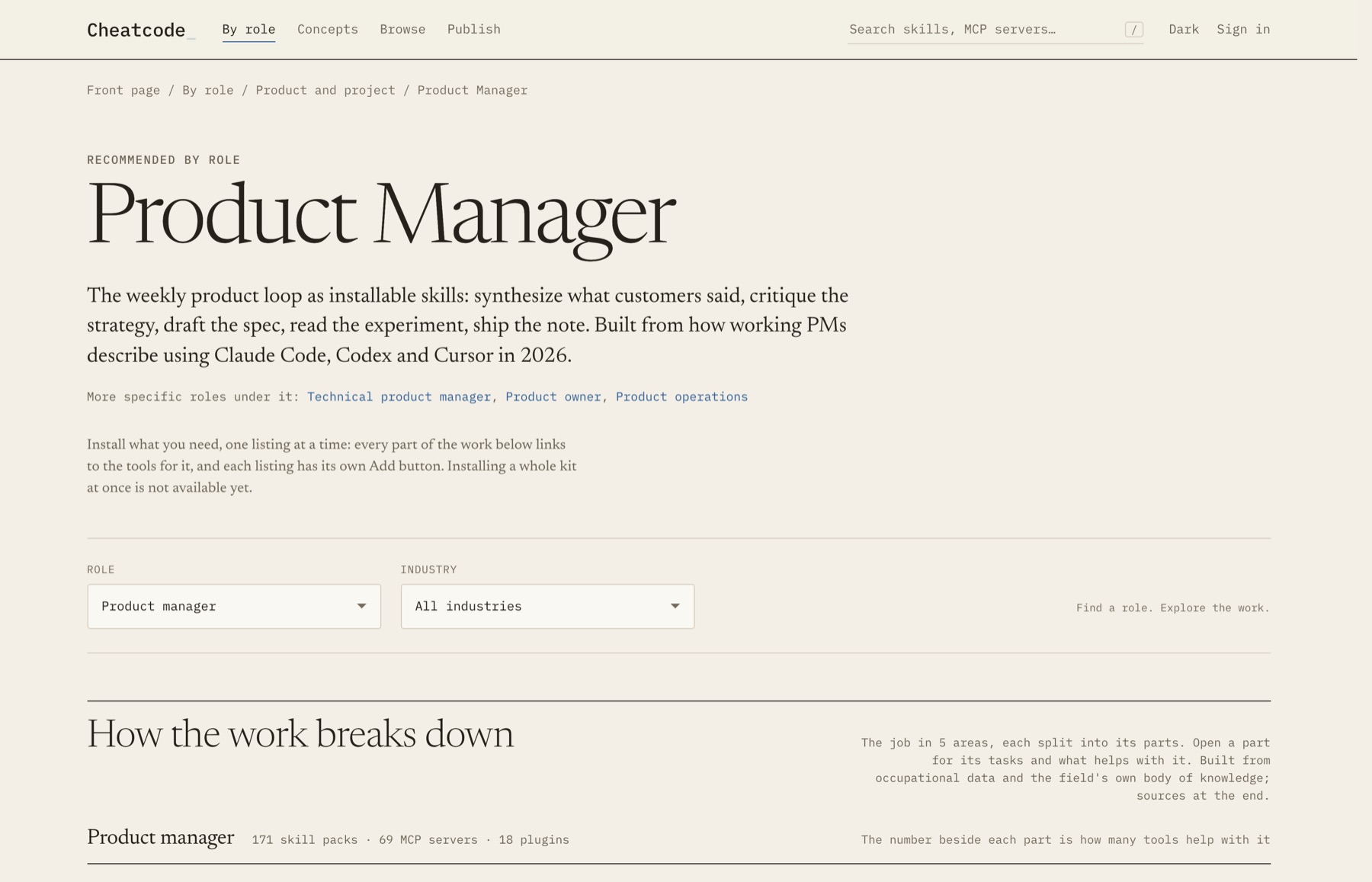Image resolution: width=1372 pixels, height=882 pixels.
Task: Click the All industries dropdown arrow
Action: (x=675, y=606)
